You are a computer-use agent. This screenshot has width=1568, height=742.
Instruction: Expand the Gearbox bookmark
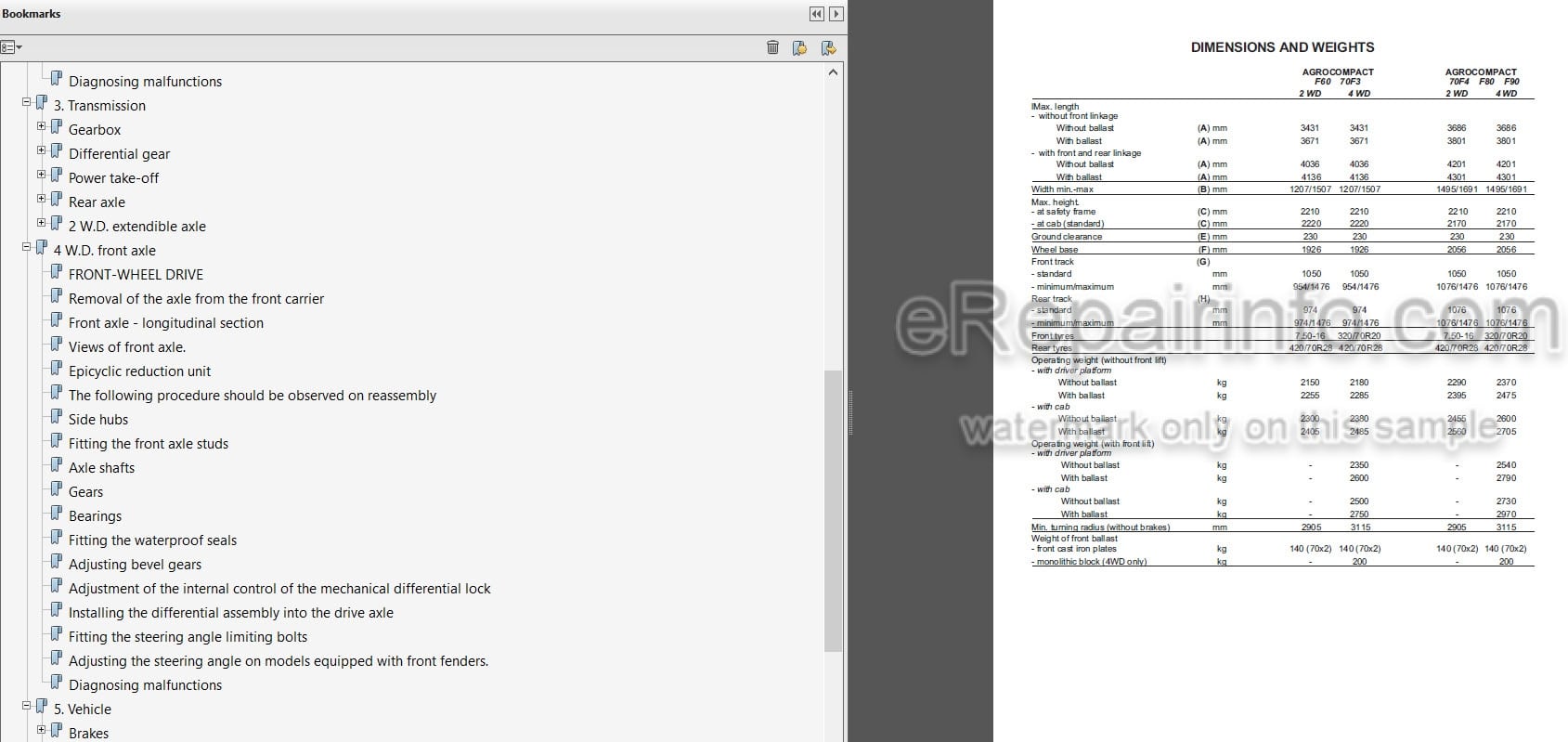coord(41,126)
